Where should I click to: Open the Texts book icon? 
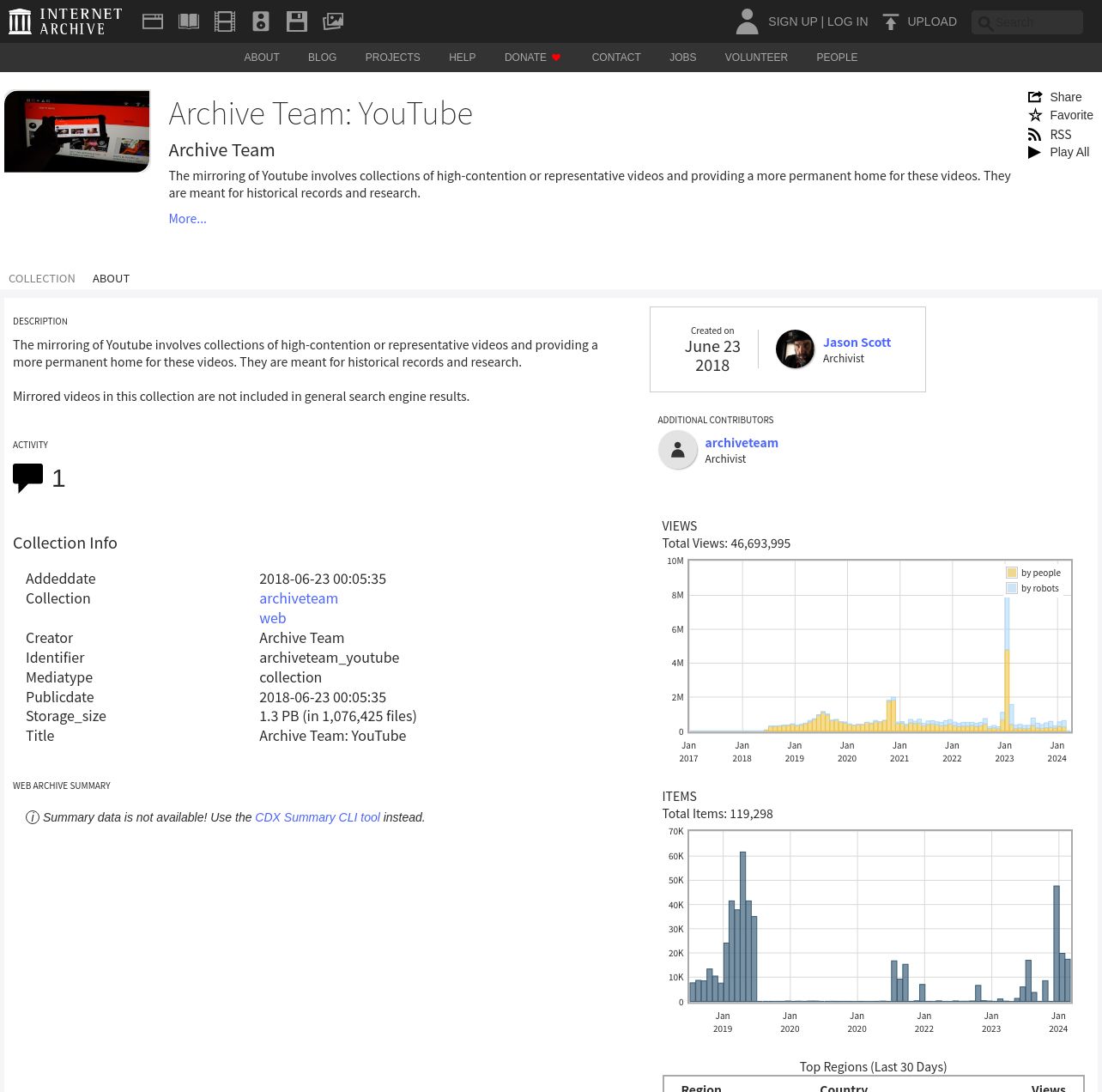(189, 21)
